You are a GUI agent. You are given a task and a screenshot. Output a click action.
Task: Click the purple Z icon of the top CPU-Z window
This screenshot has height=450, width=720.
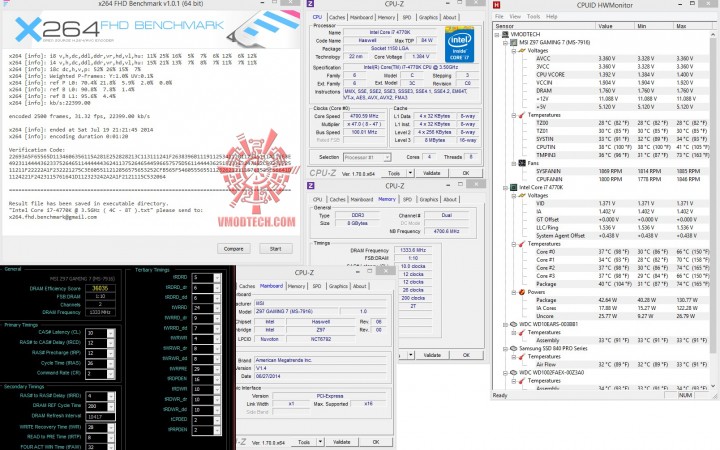point(311,4)
